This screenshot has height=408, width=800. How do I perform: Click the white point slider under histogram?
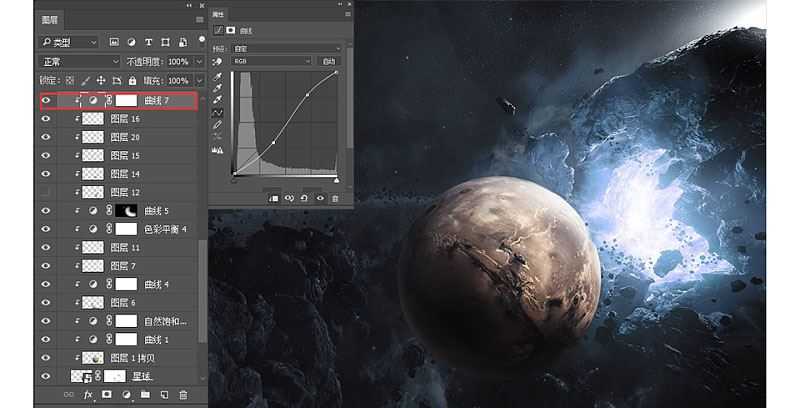[x=336, y=180]
